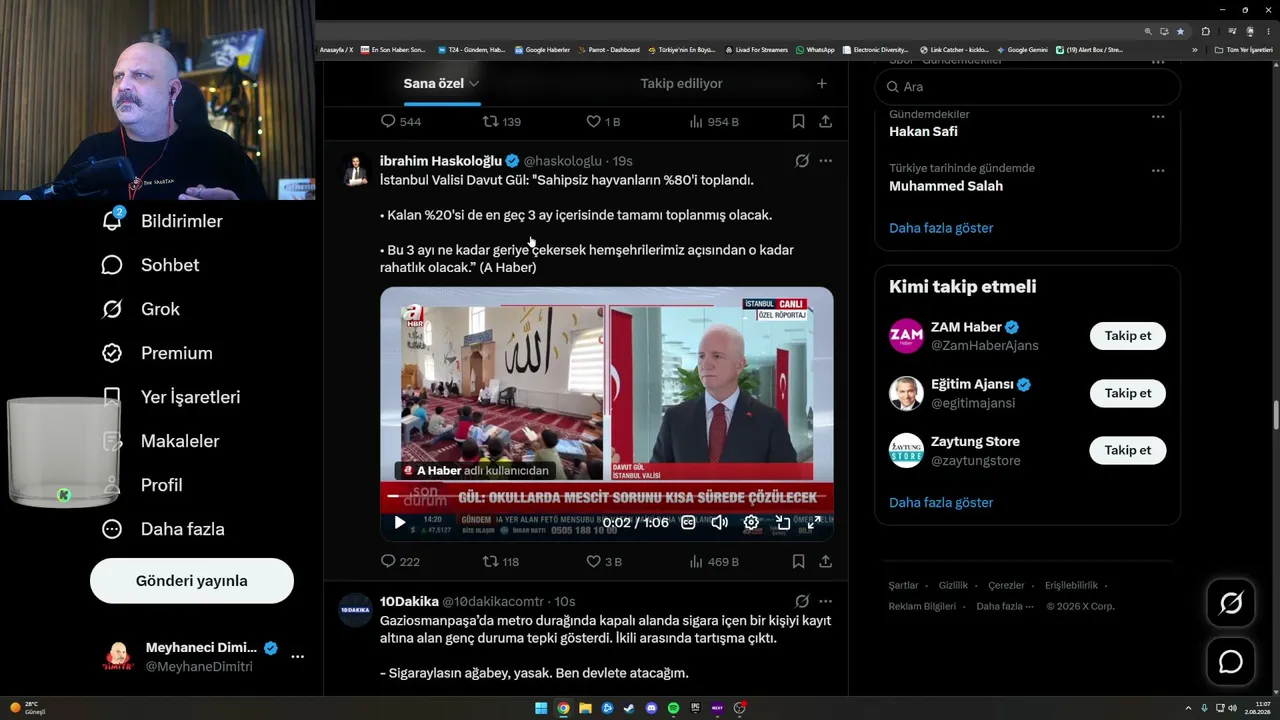Follow Zaytung Store

tap(1128, 450)
